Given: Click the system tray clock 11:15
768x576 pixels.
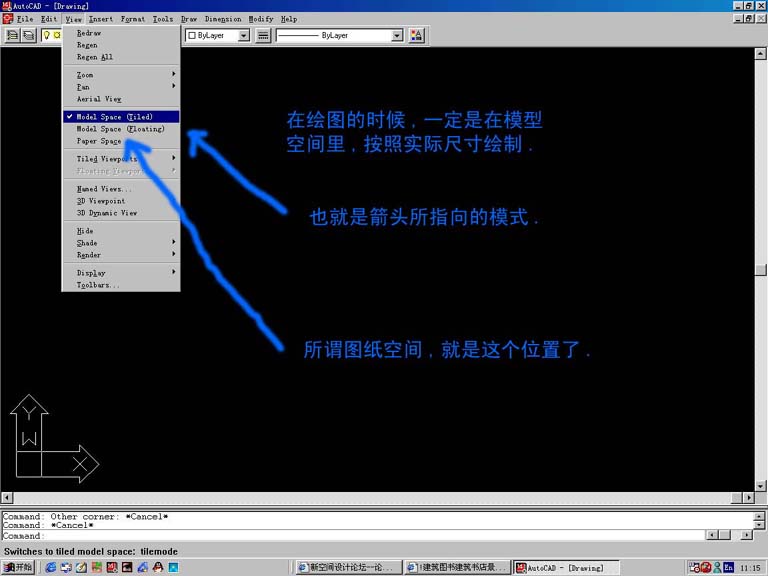Looking at the screenshot, I should point(750,568).
